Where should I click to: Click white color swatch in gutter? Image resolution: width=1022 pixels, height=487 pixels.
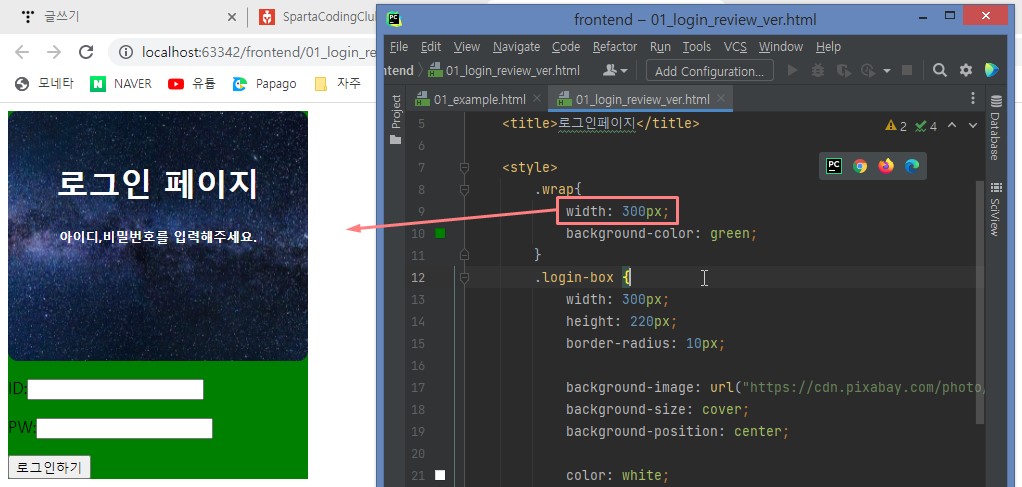pos(440,475)
